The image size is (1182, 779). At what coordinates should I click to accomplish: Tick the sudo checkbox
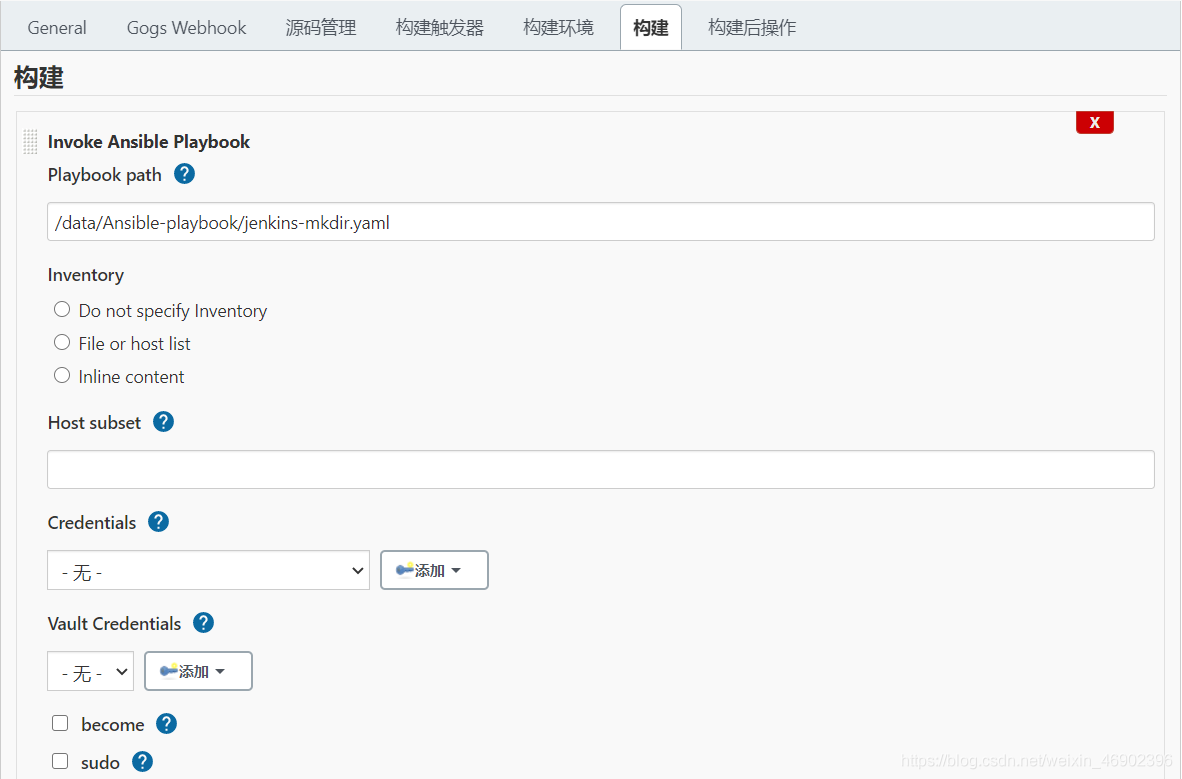(60, 761)
